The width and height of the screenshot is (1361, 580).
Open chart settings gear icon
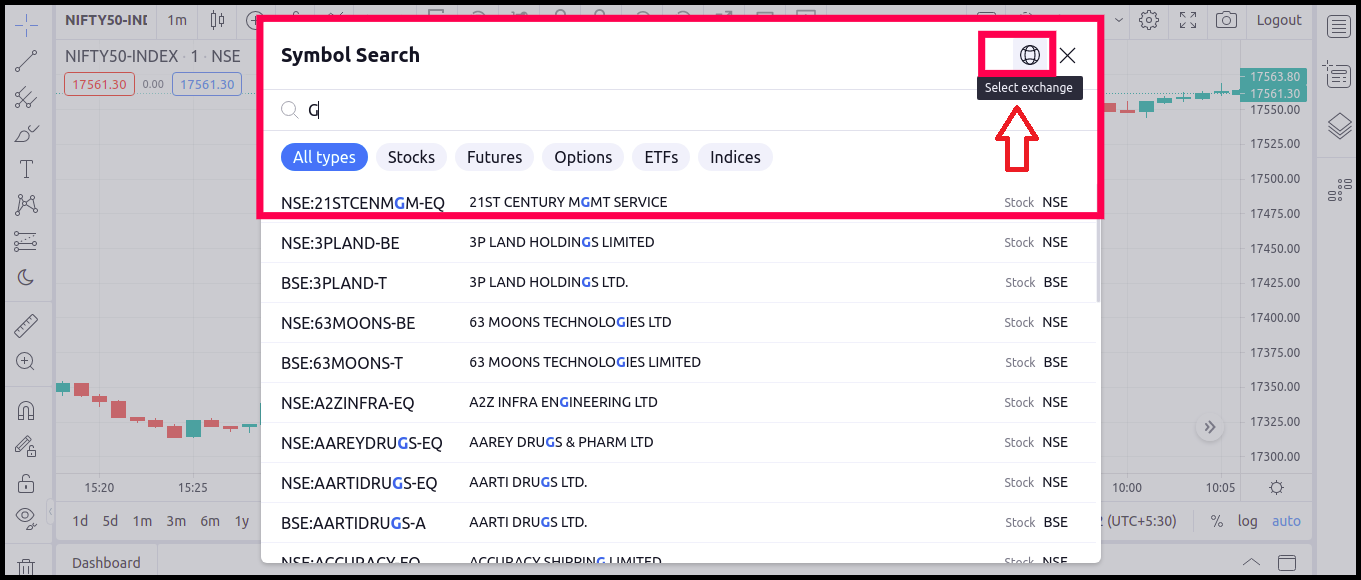coord(1149,20)
